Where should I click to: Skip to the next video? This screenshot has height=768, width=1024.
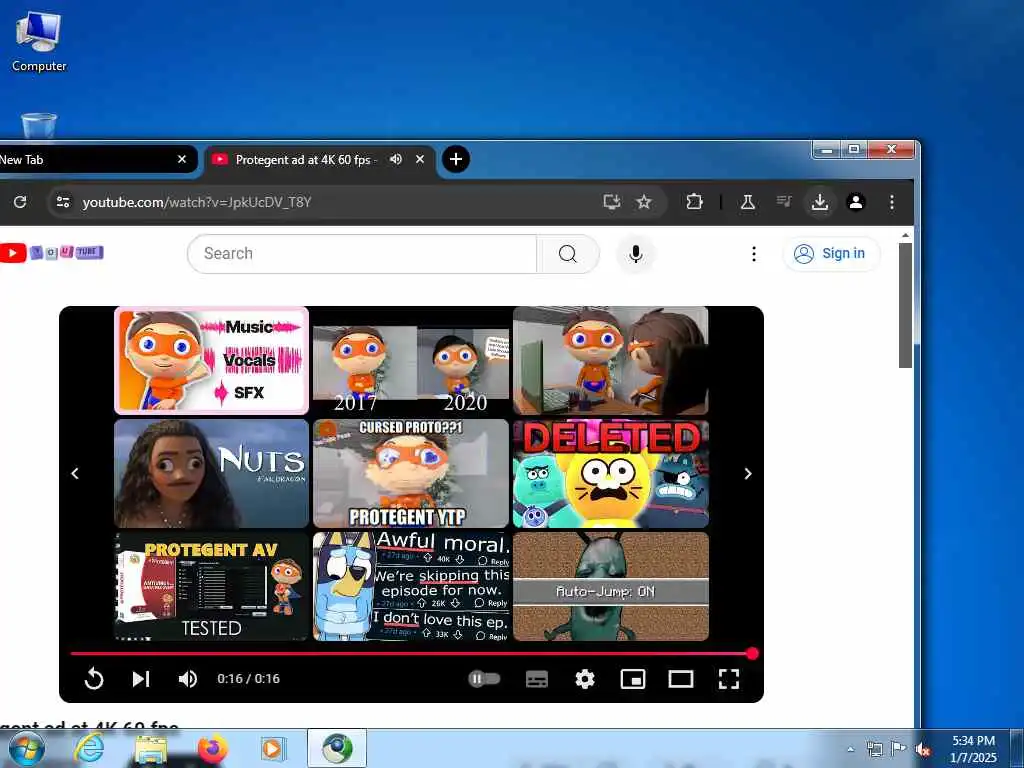click(140, 679)
